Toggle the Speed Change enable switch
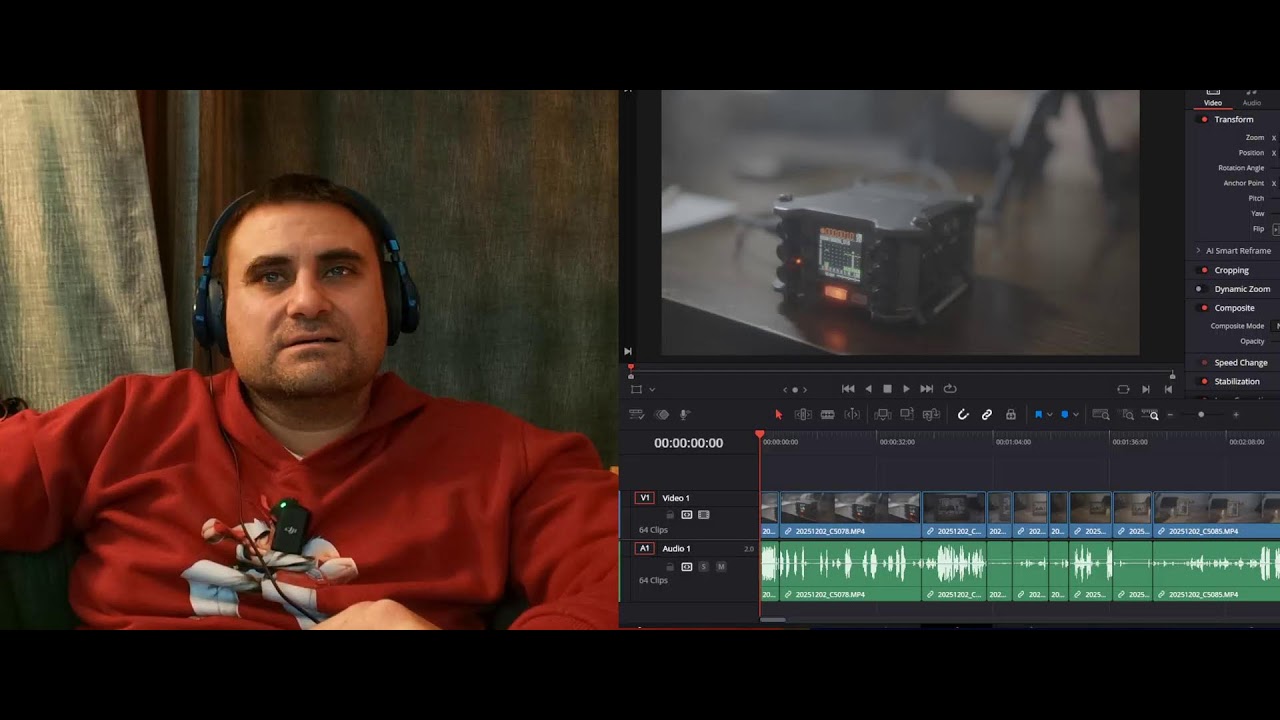Image resolution: width=1280 pixels, height=720 pixels. coord(1204,362)
